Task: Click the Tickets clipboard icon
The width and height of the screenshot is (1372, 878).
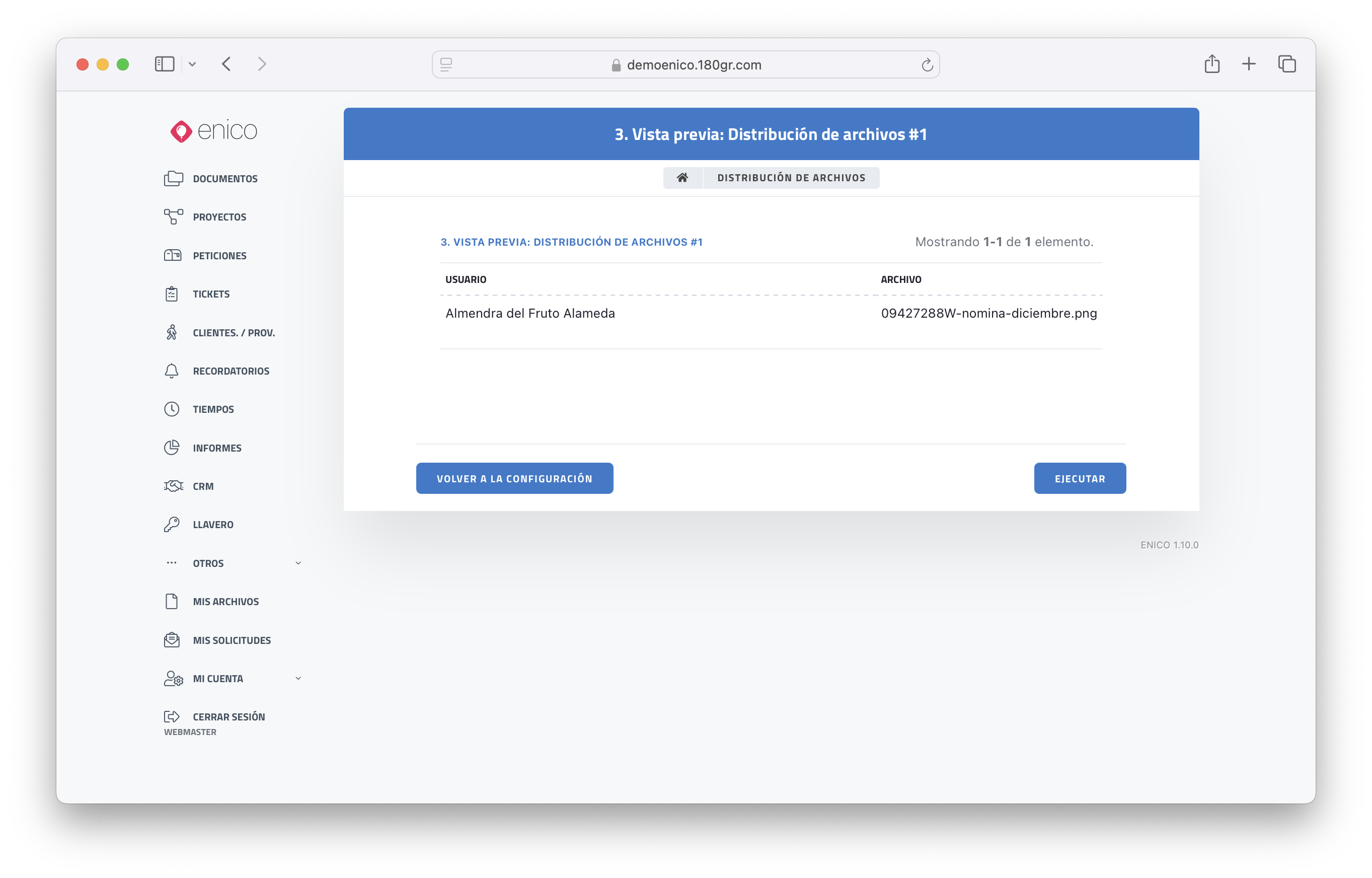Action: tap(172, 294)
